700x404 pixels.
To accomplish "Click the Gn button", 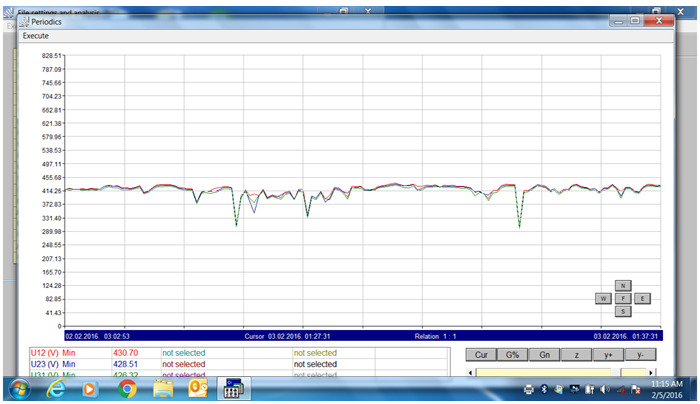I will point(545,354).
